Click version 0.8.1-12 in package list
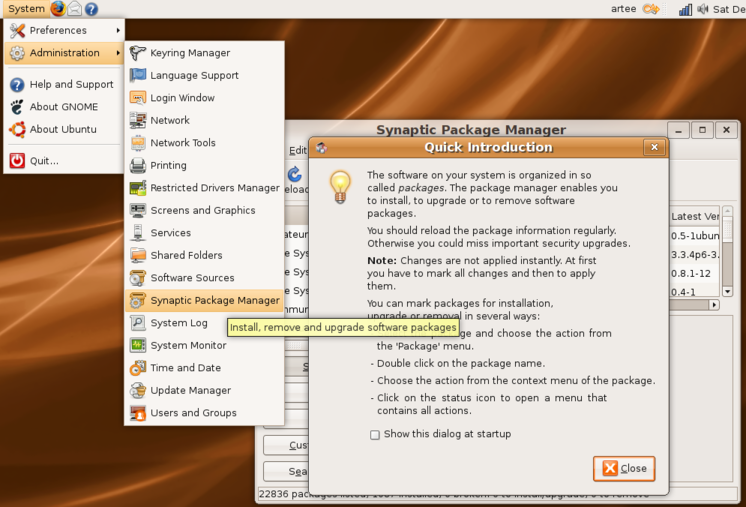Screen dimensions: 746x507 coord(691,273)
